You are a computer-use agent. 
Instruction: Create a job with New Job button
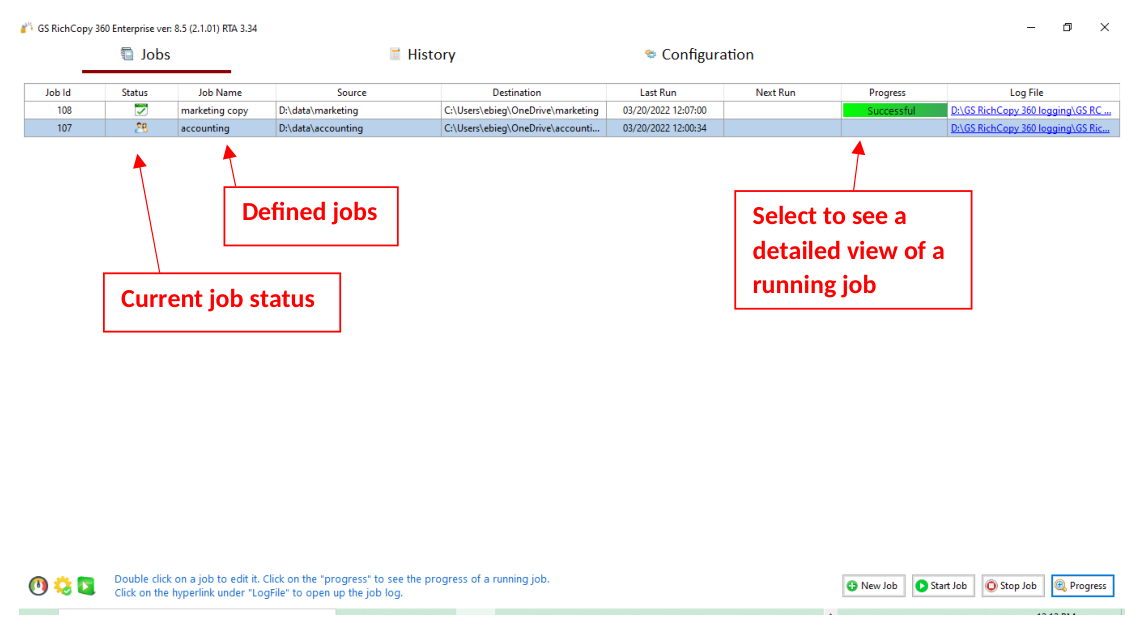(x=873, y=586)
